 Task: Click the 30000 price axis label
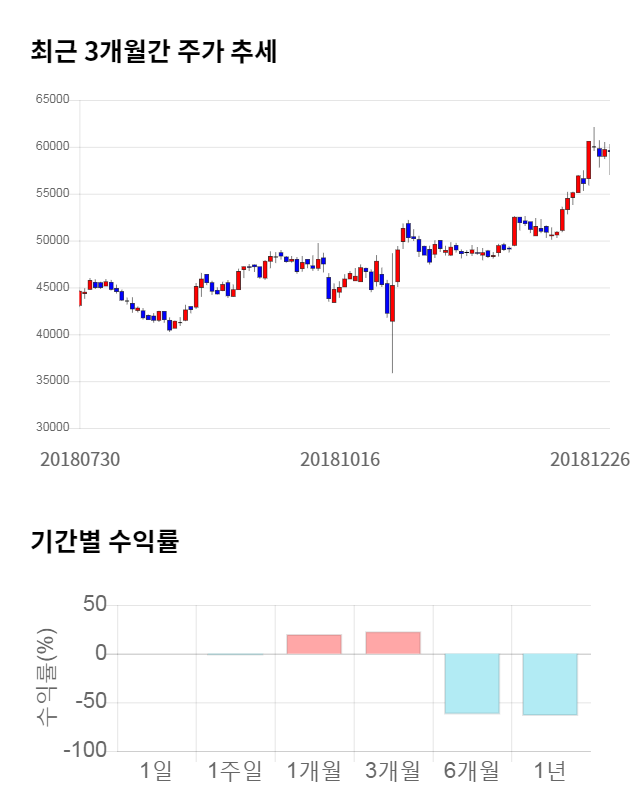click(53, 428)
